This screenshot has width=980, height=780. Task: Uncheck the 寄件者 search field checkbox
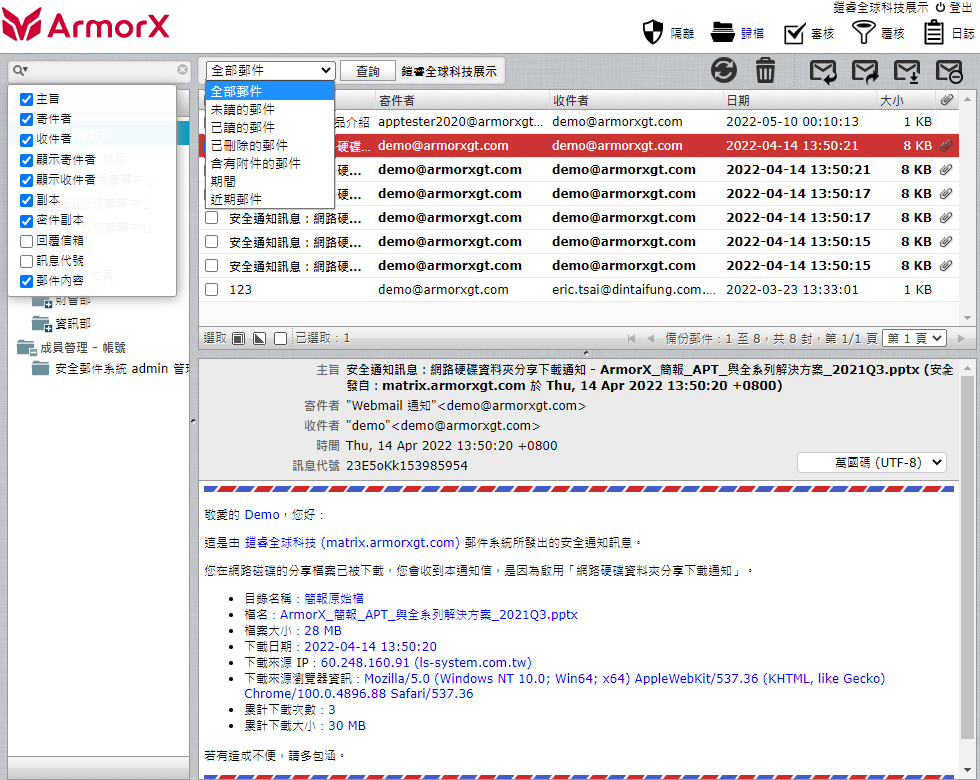click(x=26, y=119)
